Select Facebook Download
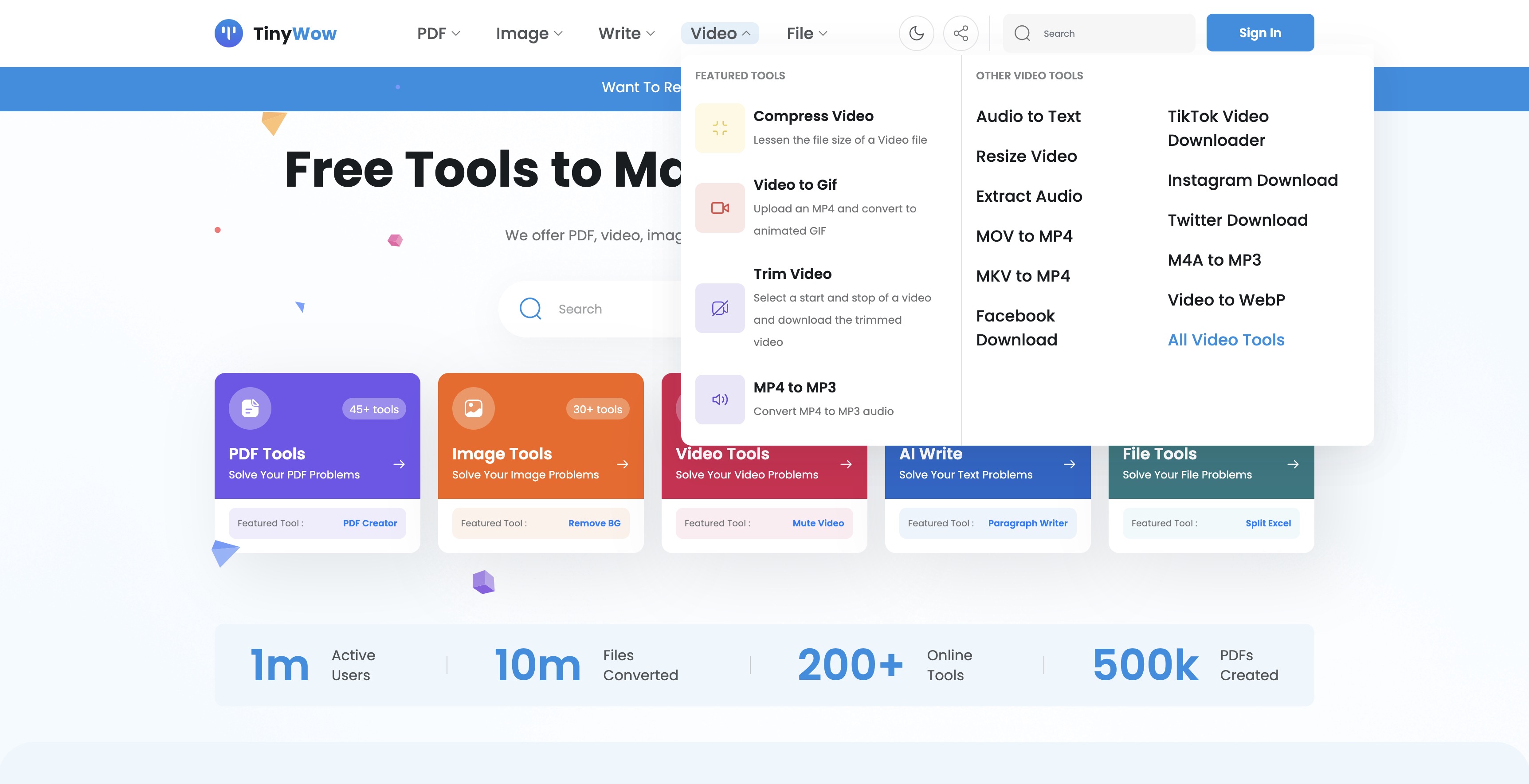The width and height of the screenshot is (1529, 784). (1016, 328)
